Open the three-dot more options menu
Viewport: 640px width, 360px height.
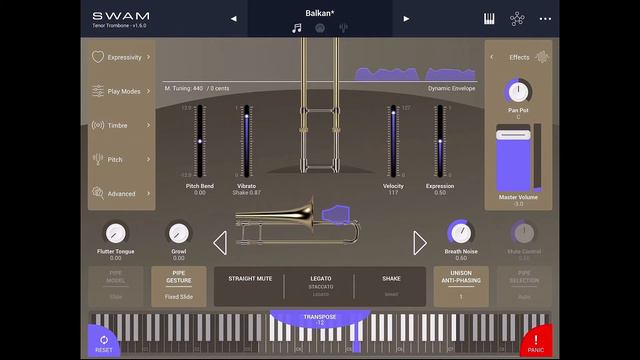(x=545, y=19)
